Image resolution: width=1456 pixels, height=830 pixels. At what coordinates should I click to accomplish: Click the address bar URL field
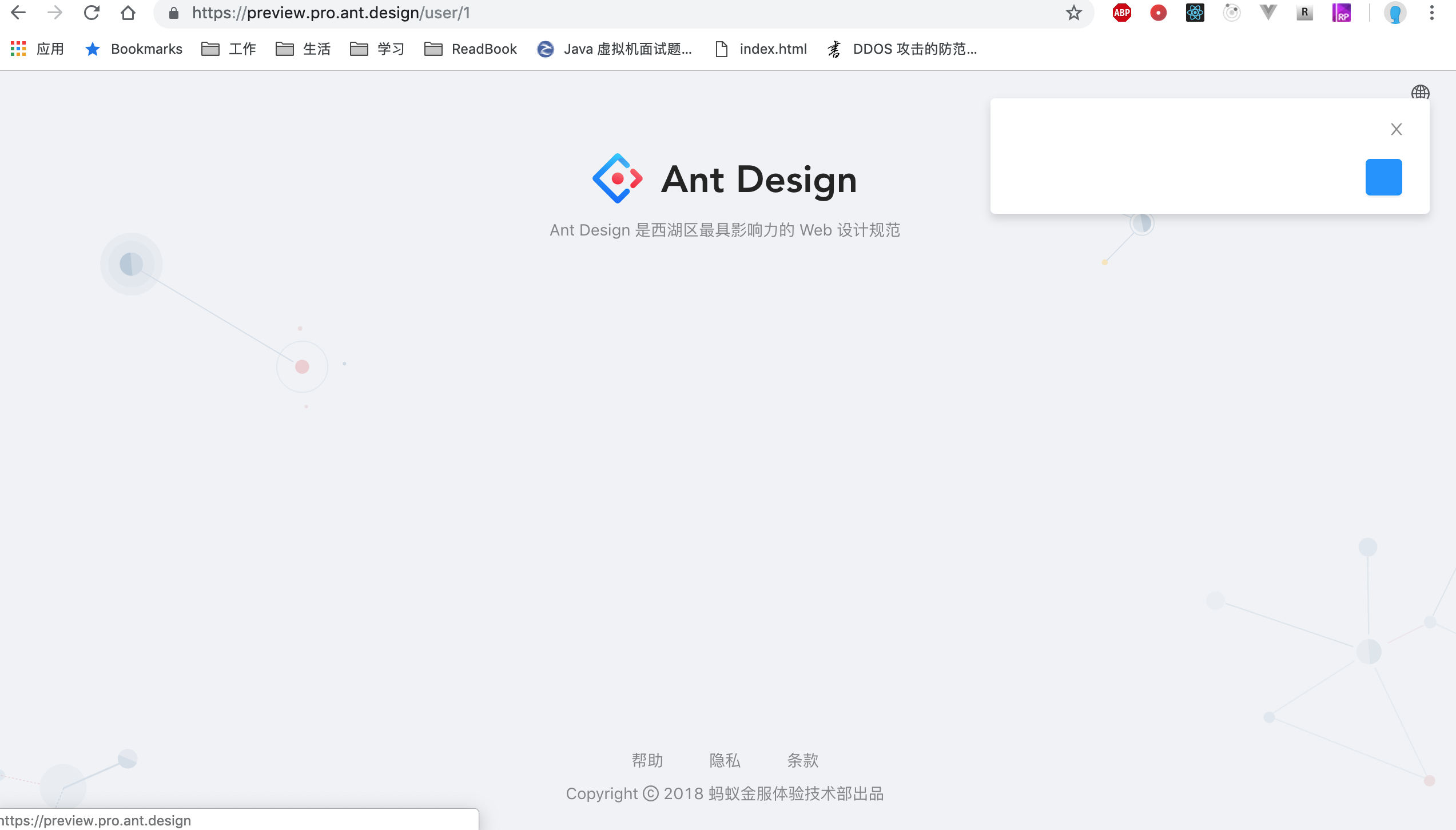pyautogui.click(x=623, y=13)
